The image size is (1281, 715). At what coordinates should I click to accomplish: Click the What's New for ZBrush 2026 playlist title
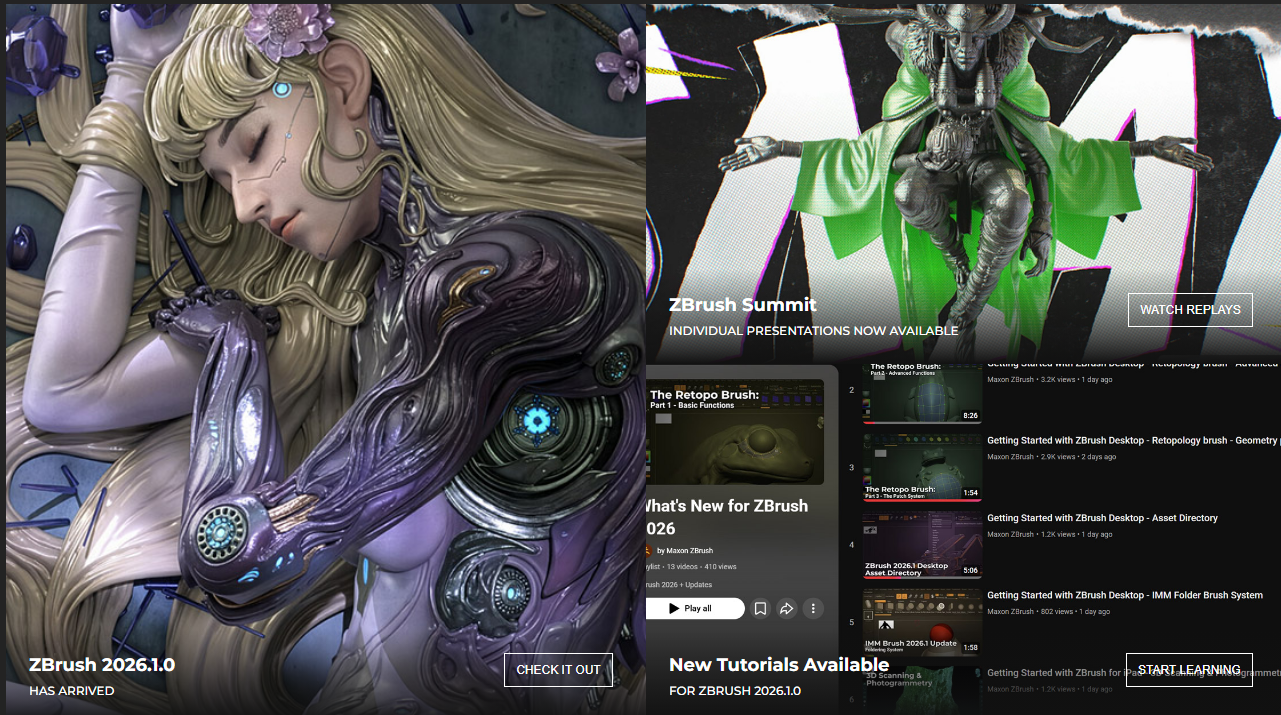tap(727, 517)
